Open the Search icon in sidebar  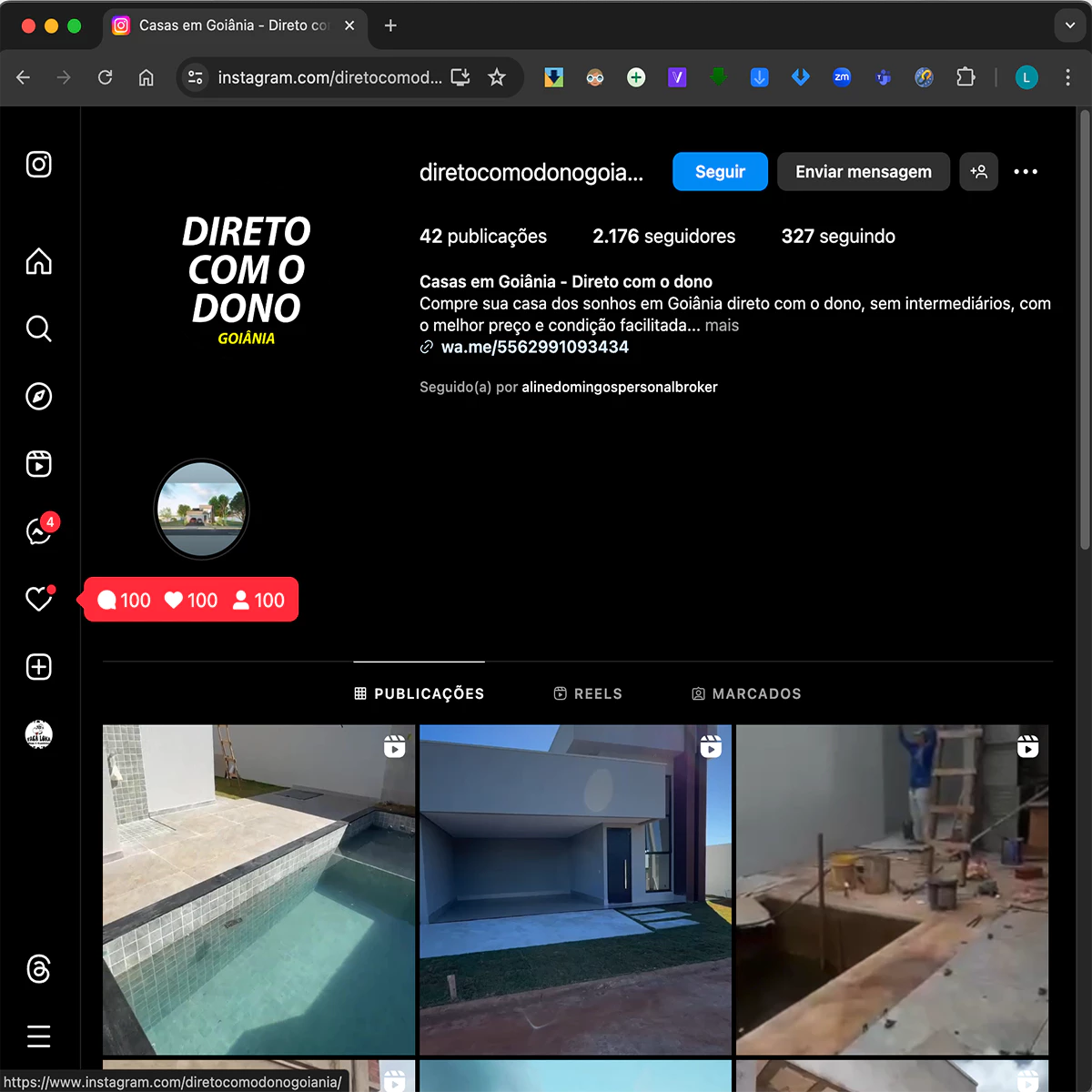tap(38, 329)
